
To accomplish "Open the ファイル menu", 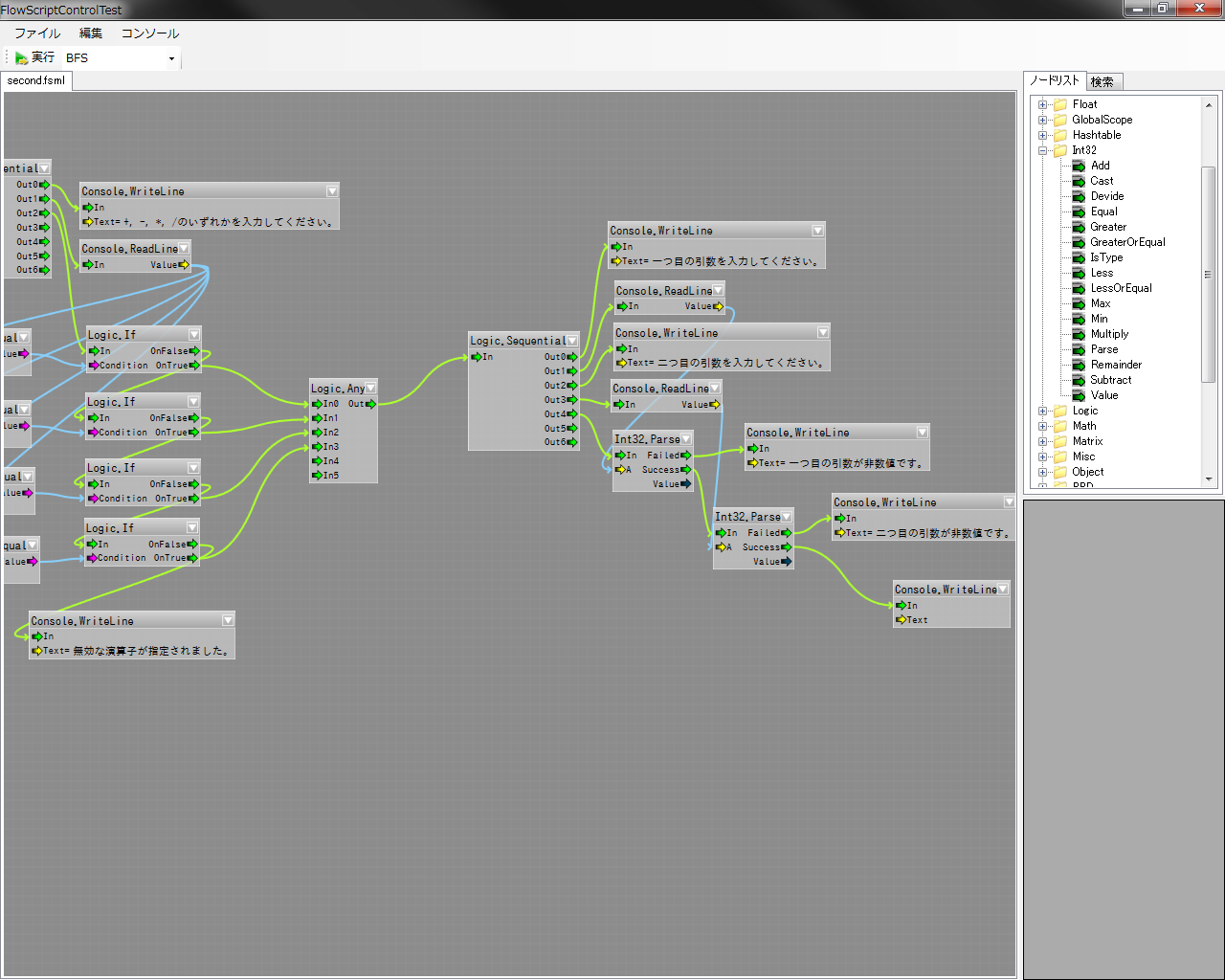I will click(37, 33).
